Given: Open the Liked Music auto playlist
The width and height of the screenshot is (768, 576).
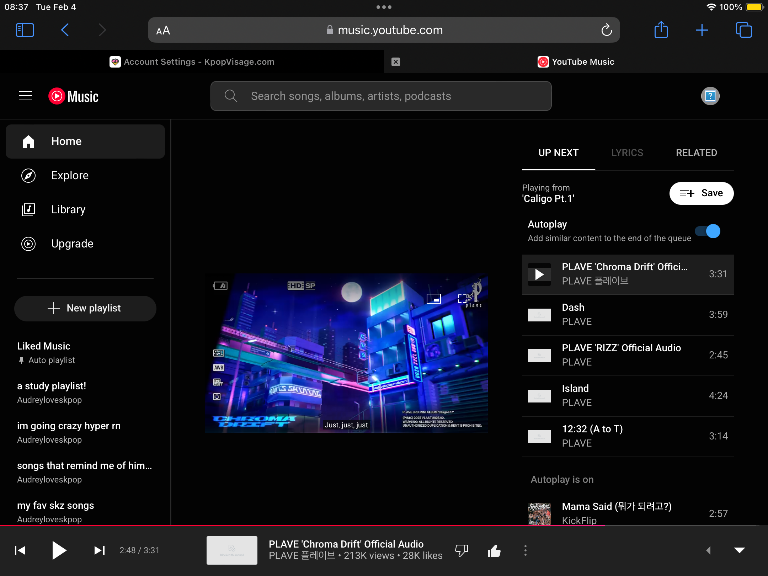Looking at the screenshot, I should click(85, 352).
